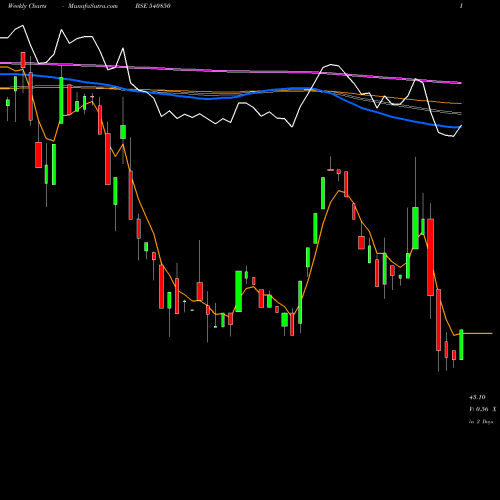500x500 pixels.
Task: Click the "V: 0.36 X" volume text
Action: click(x=482, y=409)
